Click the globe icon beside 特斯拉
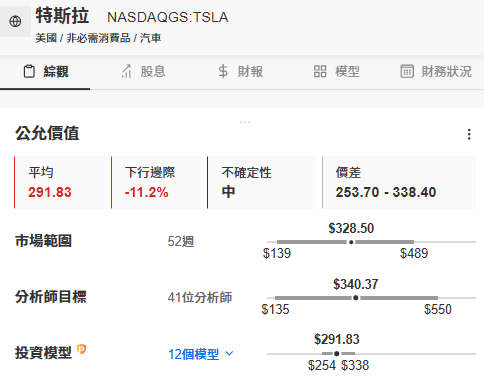The height and width of the screenshot is (380, 484). pos(15,21)
